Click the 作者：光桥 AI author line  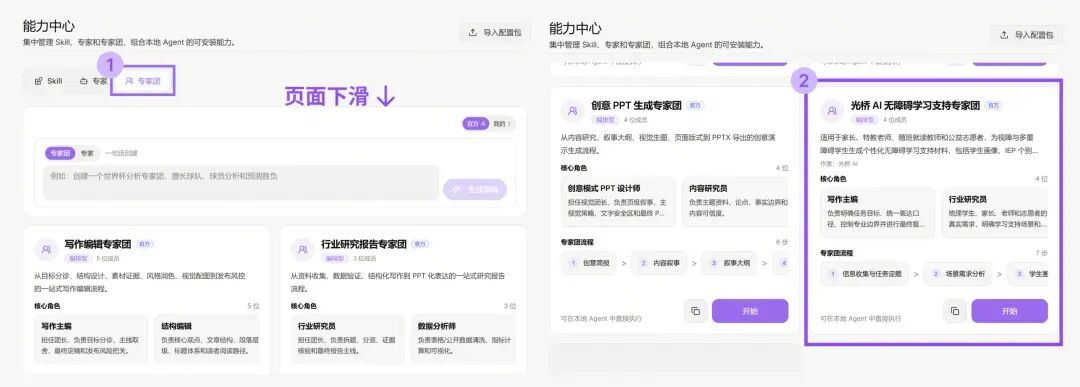[839, 164]
